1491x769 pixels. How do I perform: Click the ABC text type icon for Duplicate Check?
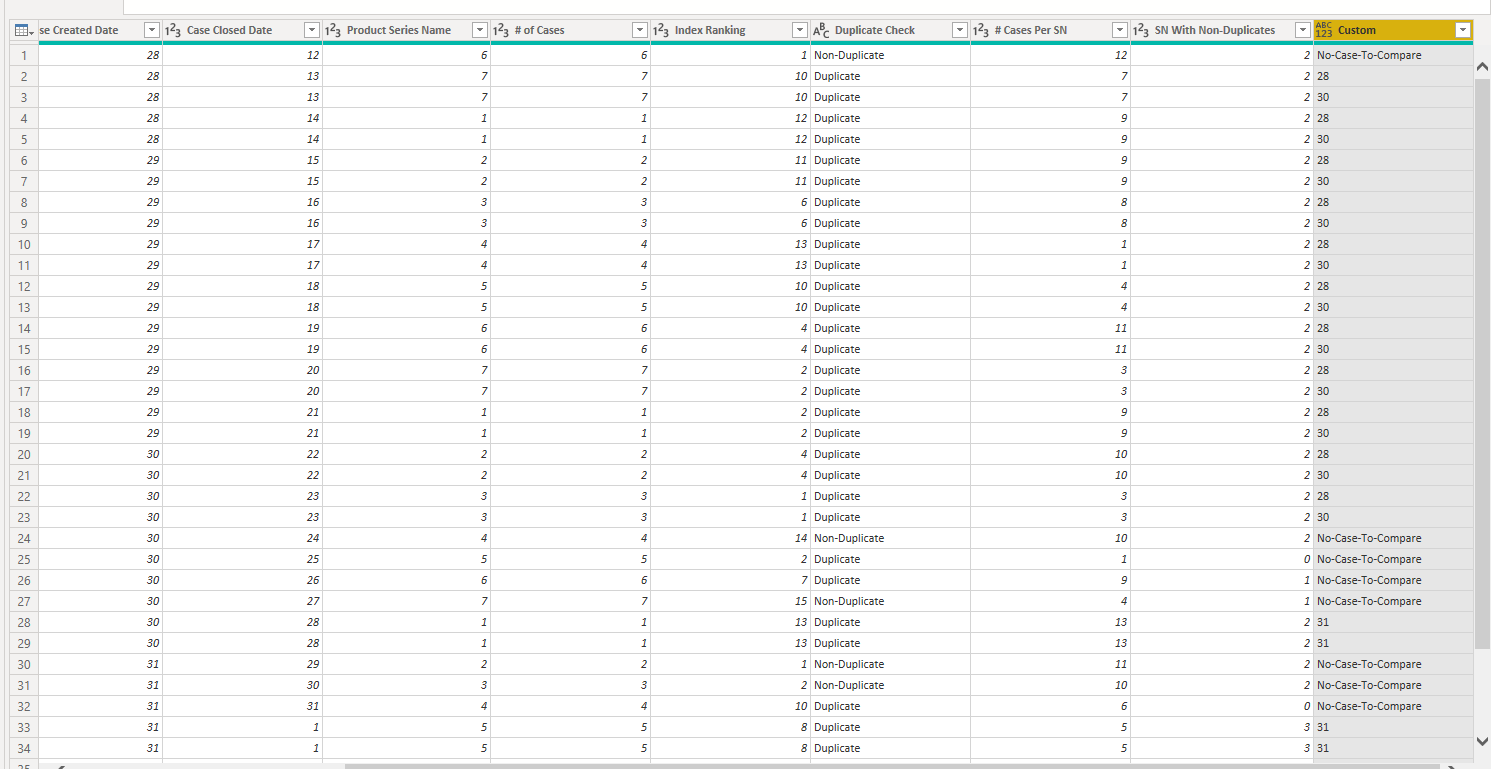[822, 30]
